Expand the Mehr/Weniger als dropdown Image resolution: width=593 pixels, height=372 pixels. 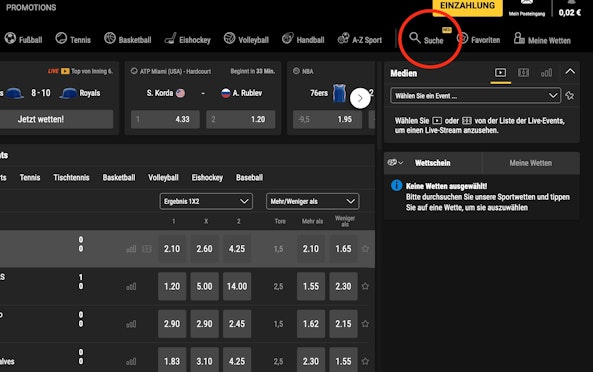point(312,202)
